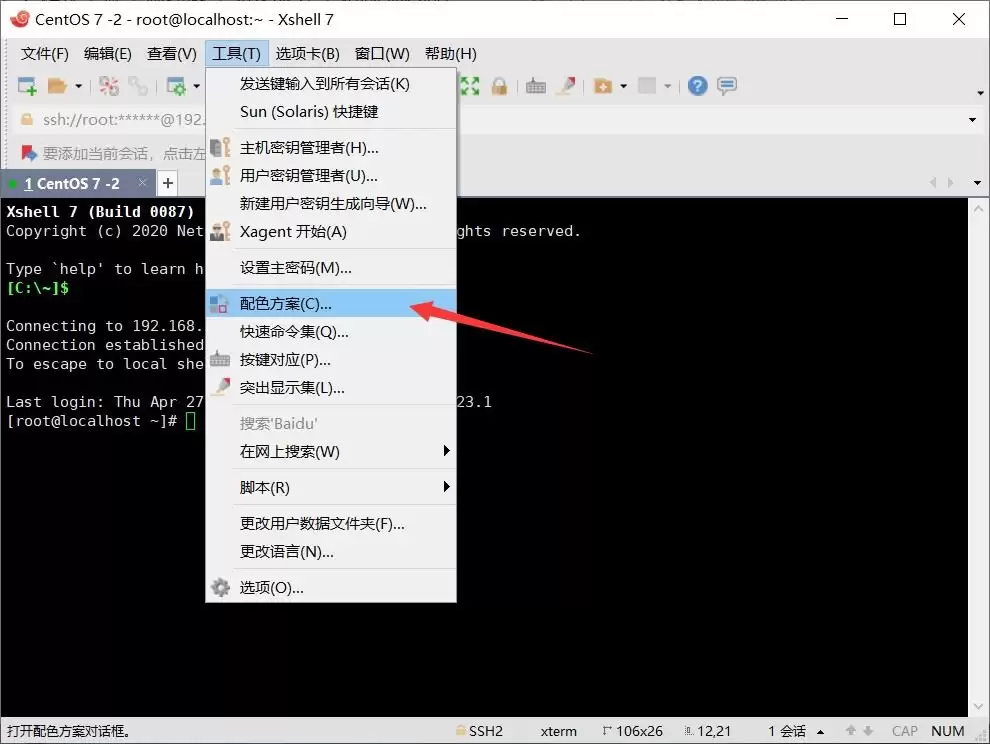Viewport: 990px width, 744px height.
Task: Expand the greyed square icon's dropdown arrow
Action: 667,86
